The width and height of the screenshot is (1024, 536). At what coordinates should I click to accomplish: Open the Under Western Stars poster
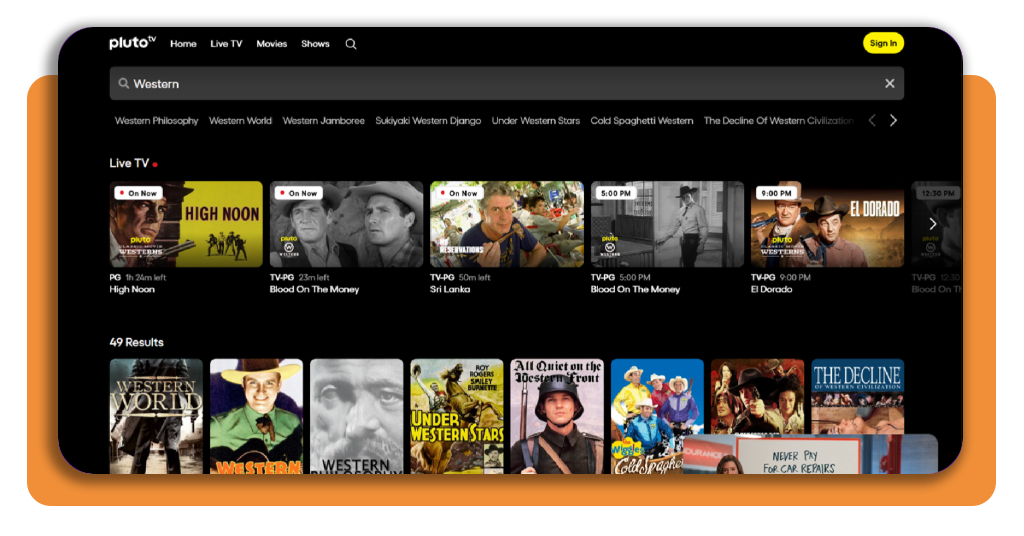click(456, 416)
